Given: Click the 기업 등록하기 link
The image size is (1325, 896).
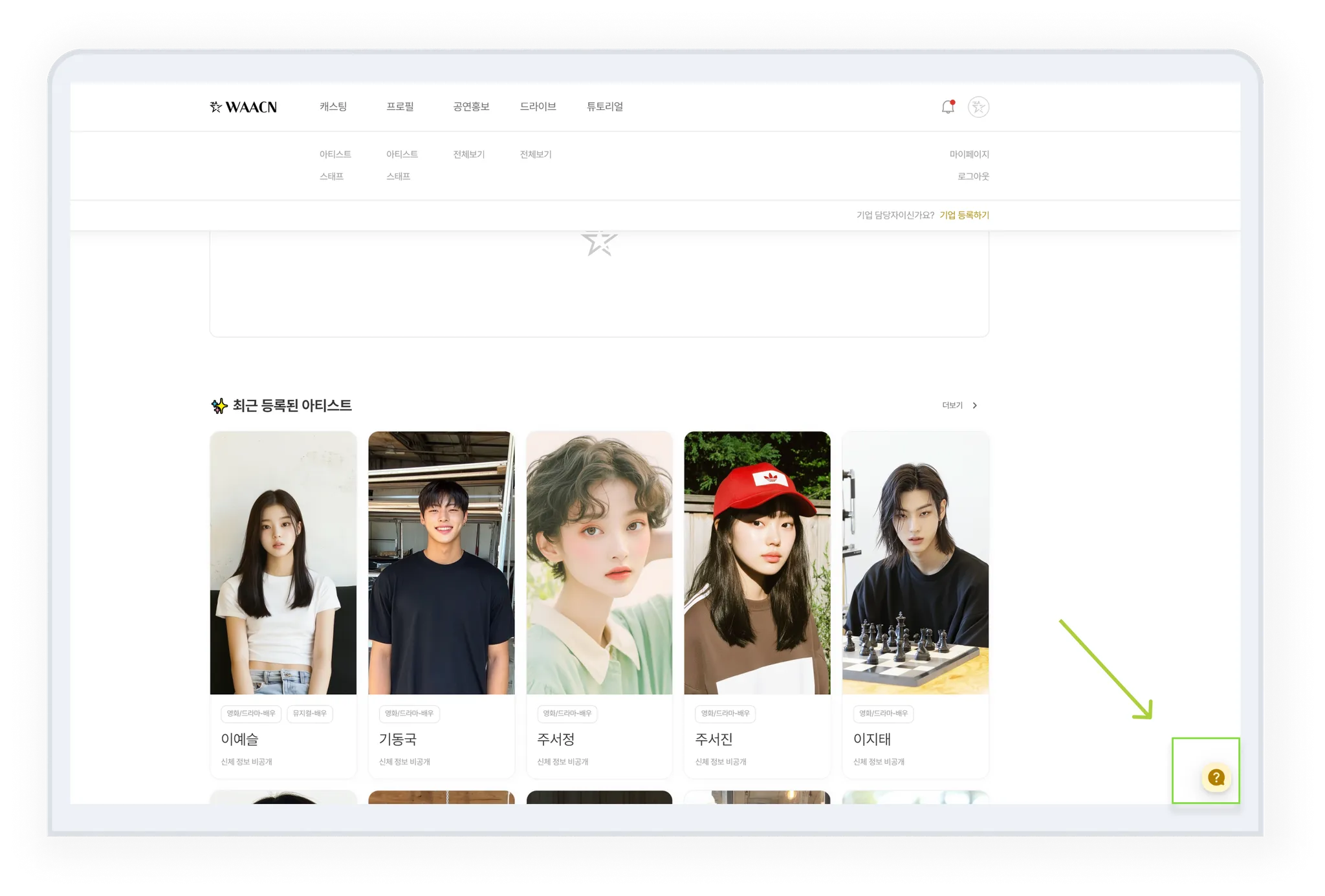Looking at the screenshot, I should 964,215.
